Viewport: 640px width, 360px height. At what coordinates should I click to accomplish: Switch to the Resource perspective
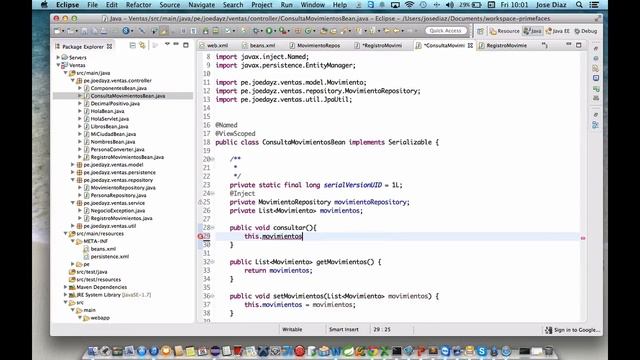click(x=504, y=31)
